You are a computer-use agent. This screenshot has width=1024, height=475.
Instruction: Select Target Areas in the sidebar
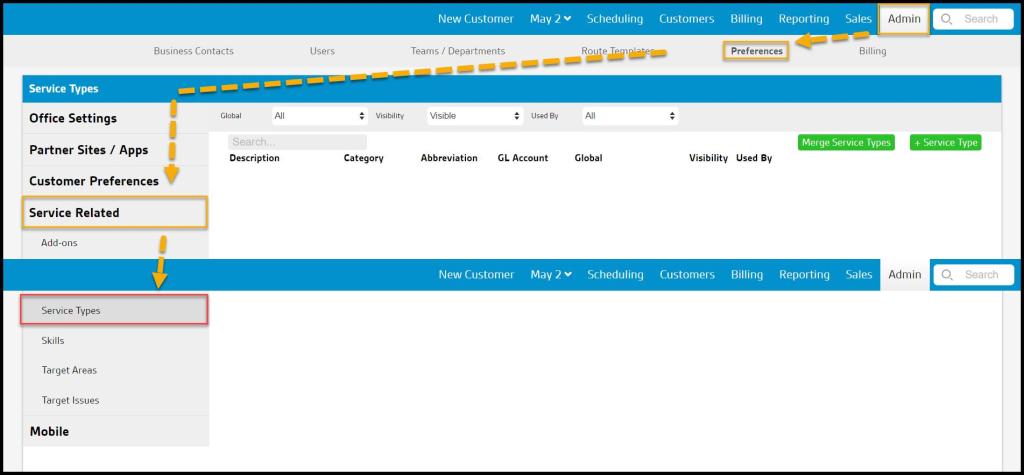pos(69,370)
